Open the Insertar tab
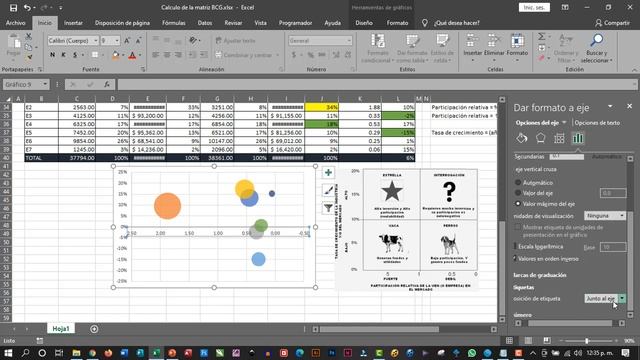Viewport: 640px width, 360px height. click(x=73, y=23)
